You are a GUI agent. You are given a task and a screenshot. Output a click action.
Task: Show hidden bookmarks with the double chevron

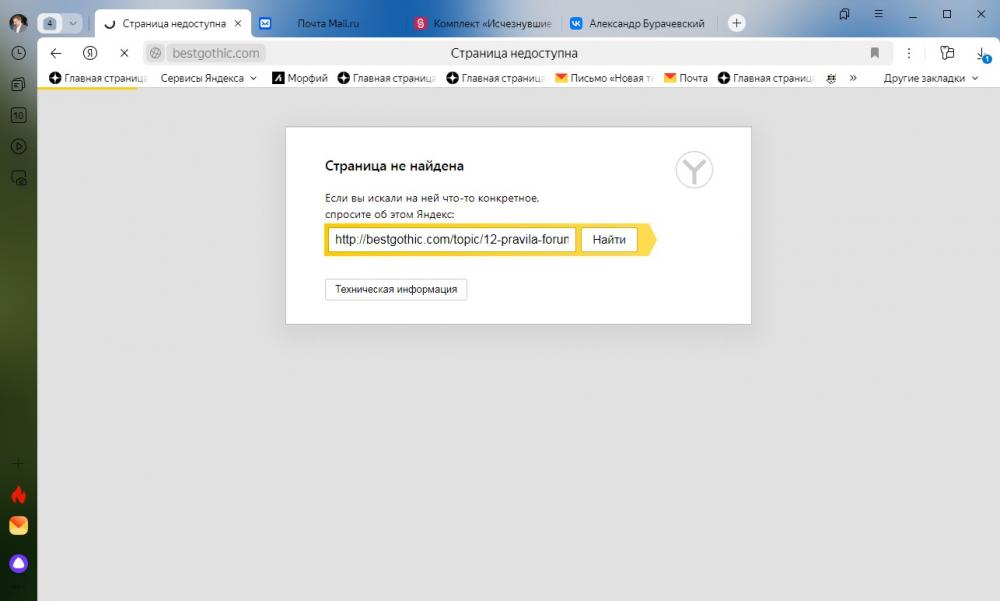pyautogui.click(x=853, y=78)
